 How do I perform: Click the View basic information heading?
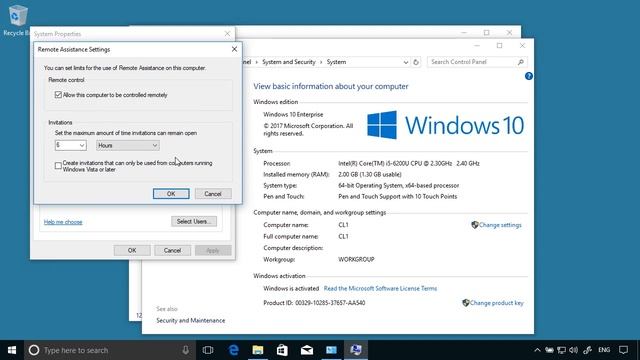tap(331, 86)
